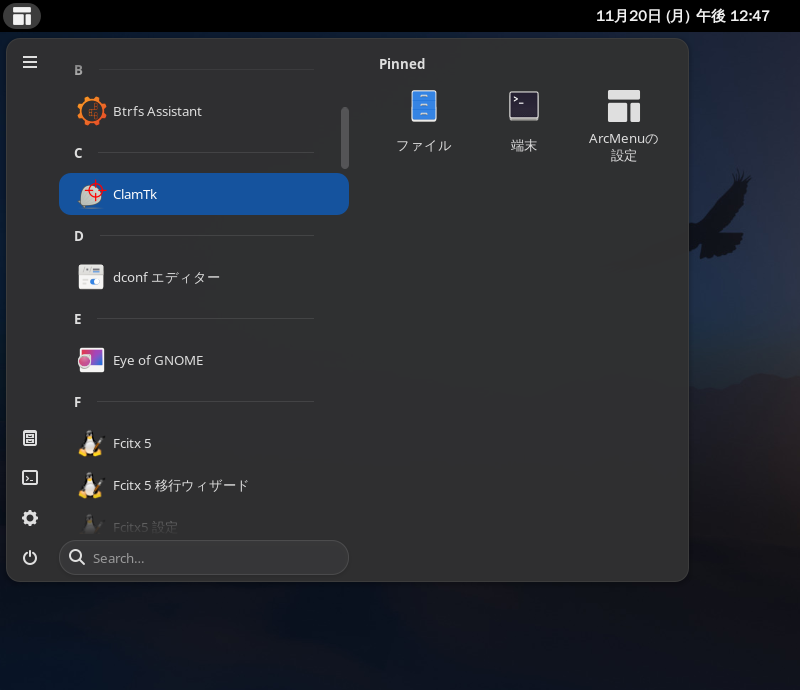Screen dimensions: 800x690
Task: Open terminal shortcut in left sidebar
Action: click(x=30, y=478)
